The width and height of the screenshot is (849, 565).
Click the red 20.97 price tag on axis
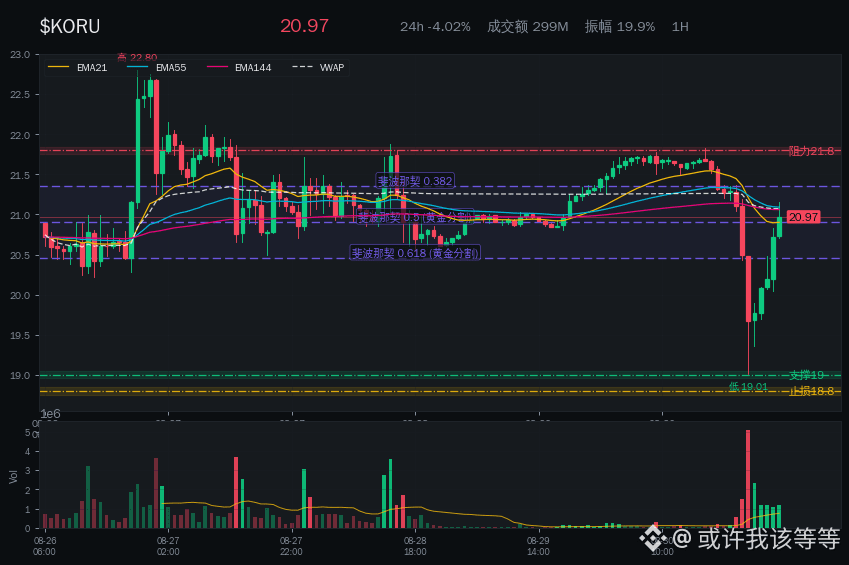coord(803,217)
